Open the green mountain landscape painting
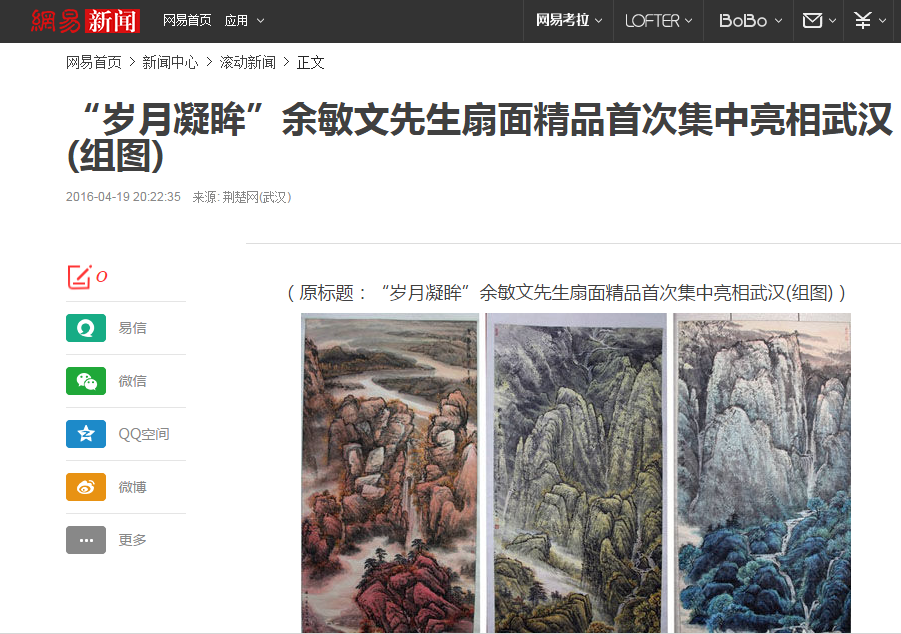 pyautogui.click(x=576, y=473)
